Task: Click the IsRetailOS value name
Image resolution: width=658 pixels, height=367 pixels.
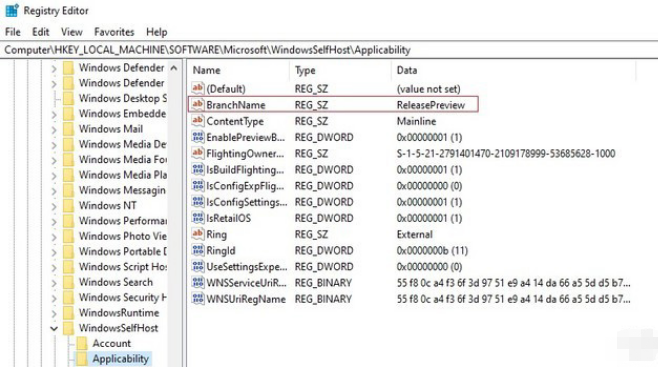Action: (228, 218)
